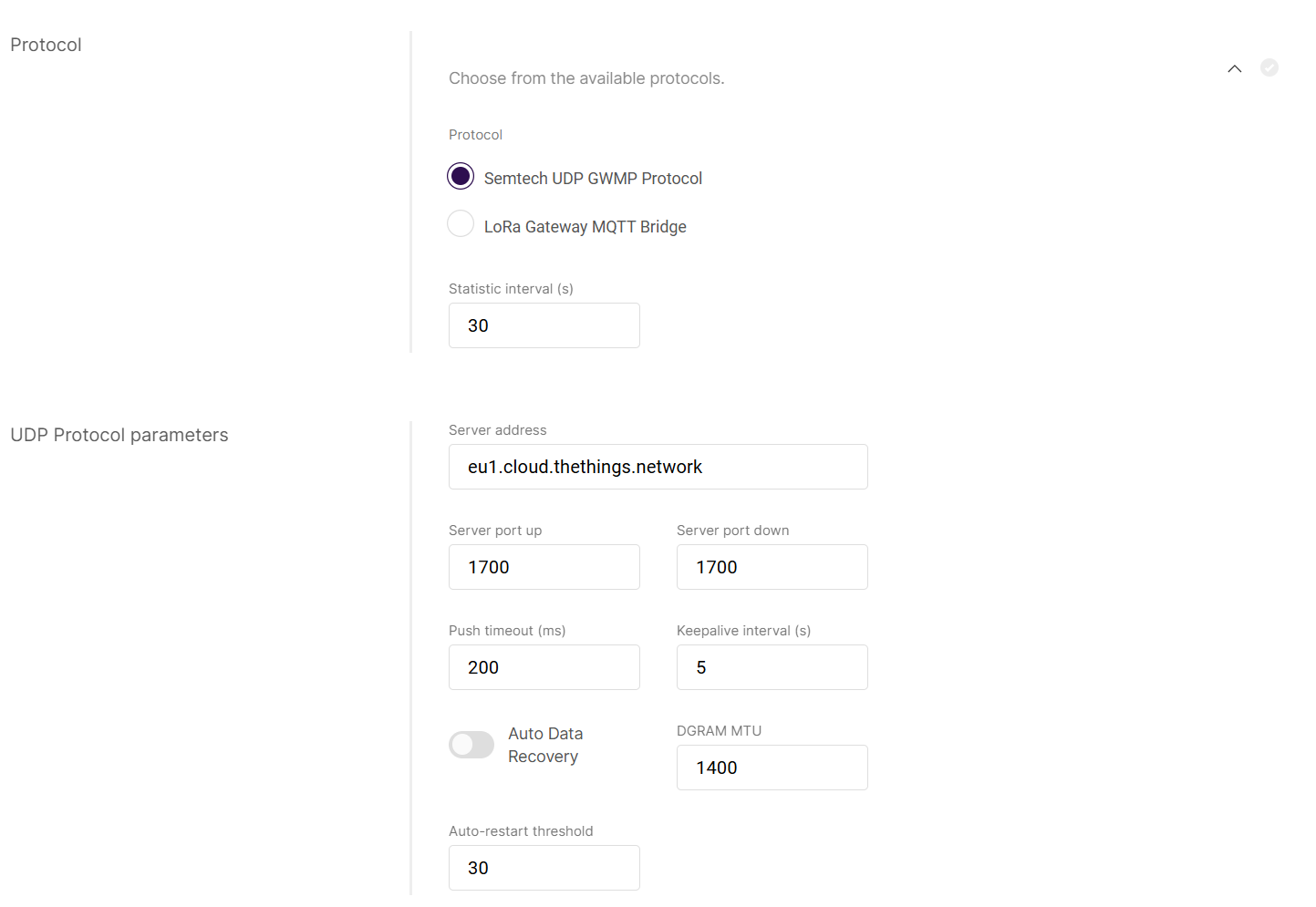Click 'LoRa Gateway MQTT Bridge' label text
1316x907 pixels.
pos(585,227)
